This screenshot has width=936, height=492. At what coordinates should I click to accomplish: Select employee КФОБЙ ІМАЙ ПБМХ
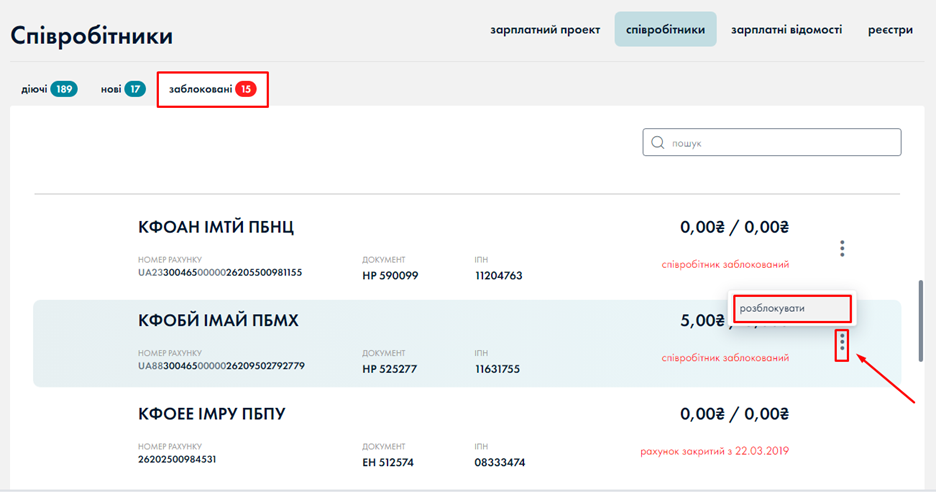pyautogui.click(x=218, y=320)
